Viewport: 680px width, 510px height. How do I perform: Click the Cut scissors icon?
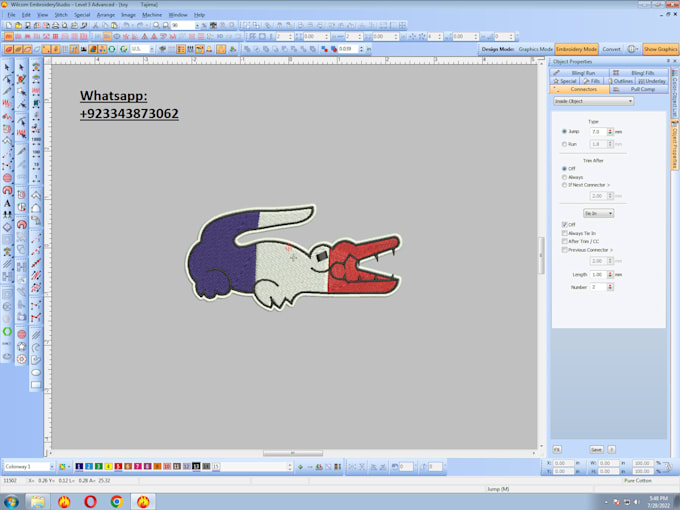[95, 26]
